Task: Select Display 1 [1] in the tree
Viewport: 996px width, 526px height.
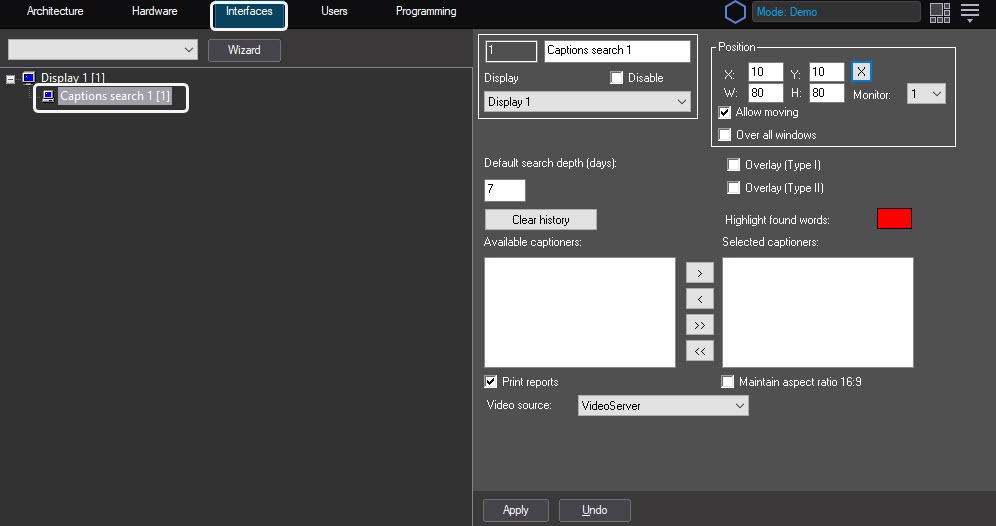Action: (x=72, y=78)
